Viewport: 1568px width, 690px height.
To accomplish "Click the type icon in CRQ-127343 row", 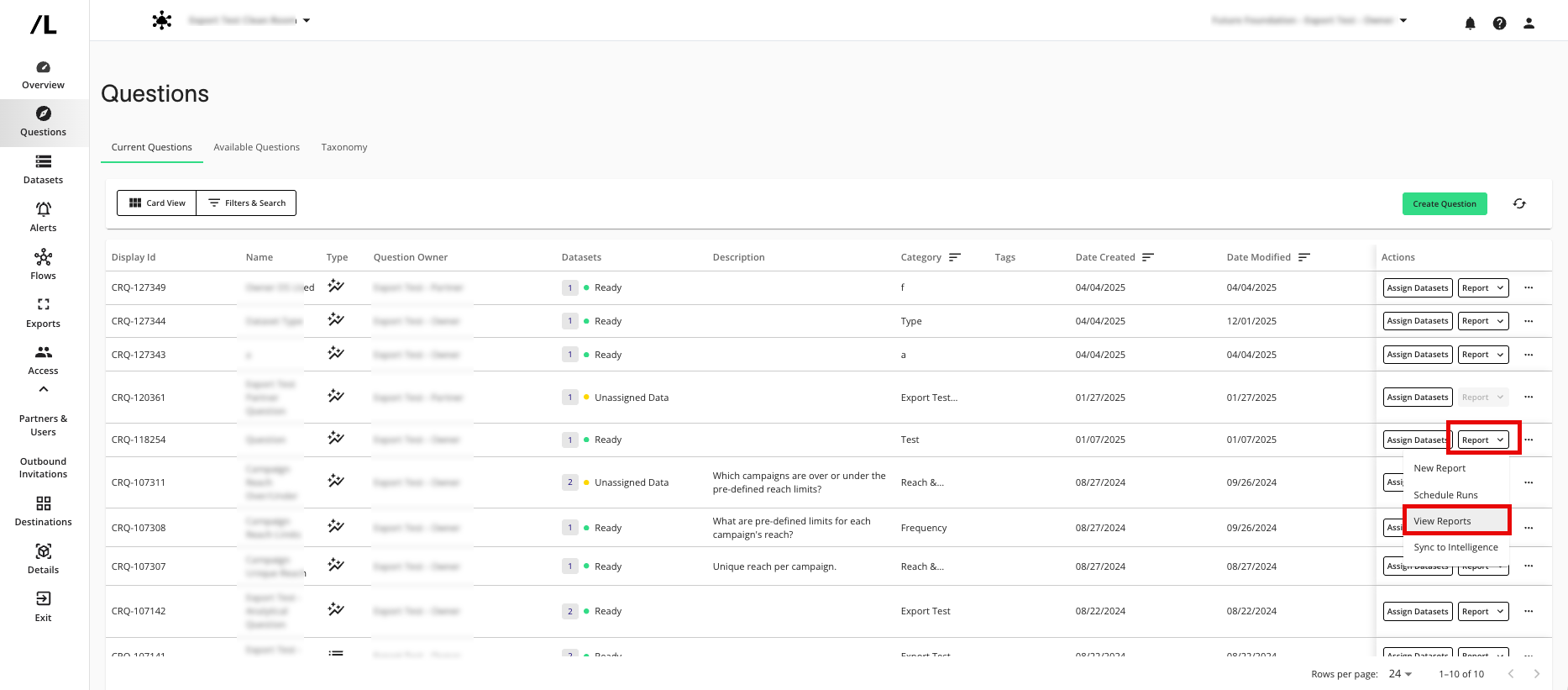I will [x=336, y=353].
